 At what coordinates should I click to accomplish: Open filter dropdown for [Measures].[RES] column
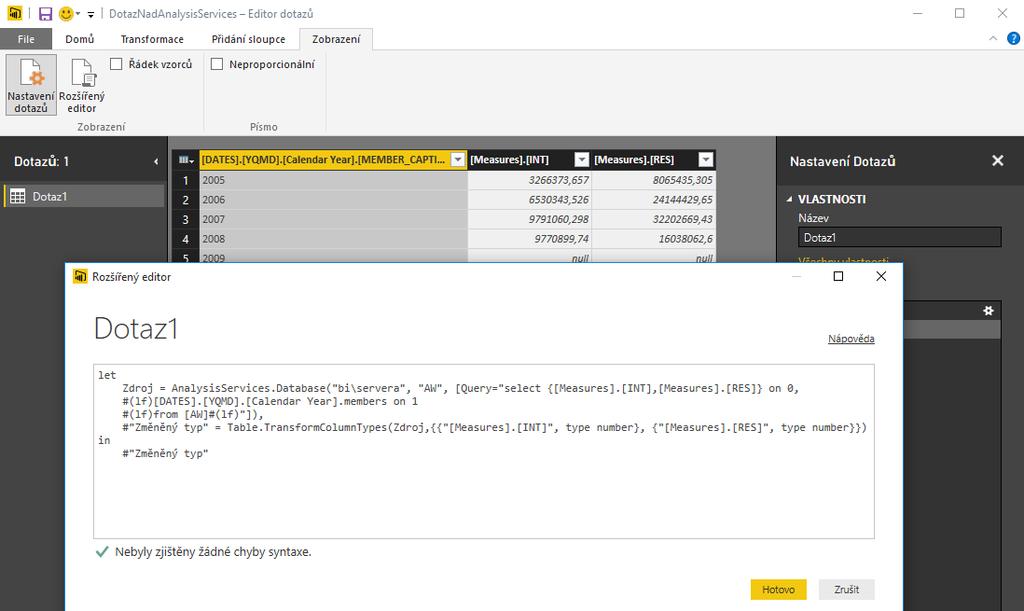point(705,160)
